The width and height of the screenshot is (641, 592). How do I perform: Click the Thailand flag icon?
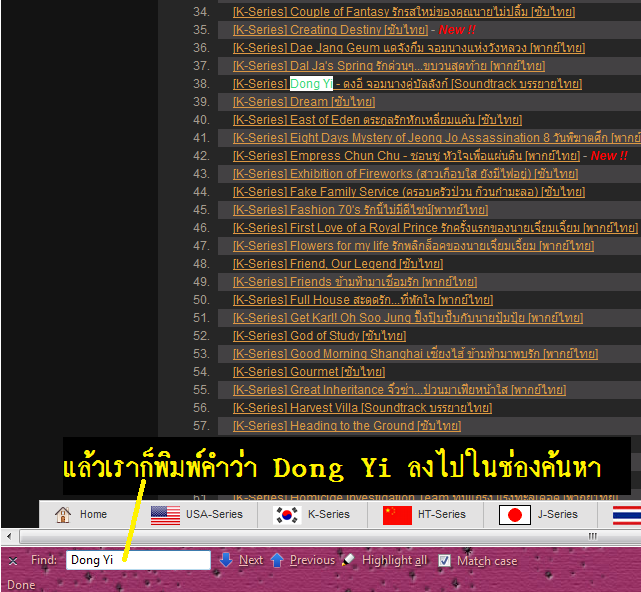pos(627,515)
